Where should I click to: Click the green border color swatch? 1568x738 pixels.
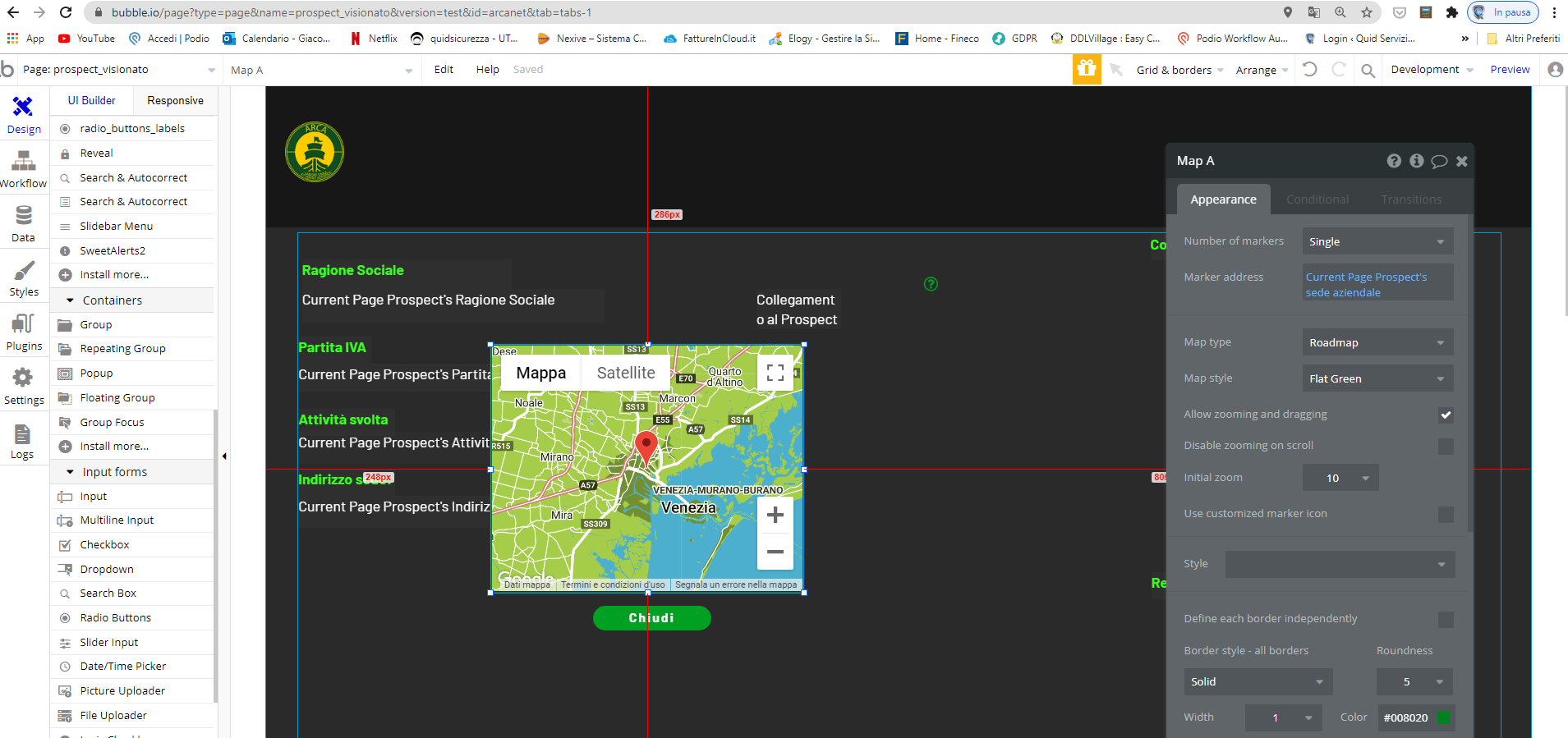(1443, 717)
